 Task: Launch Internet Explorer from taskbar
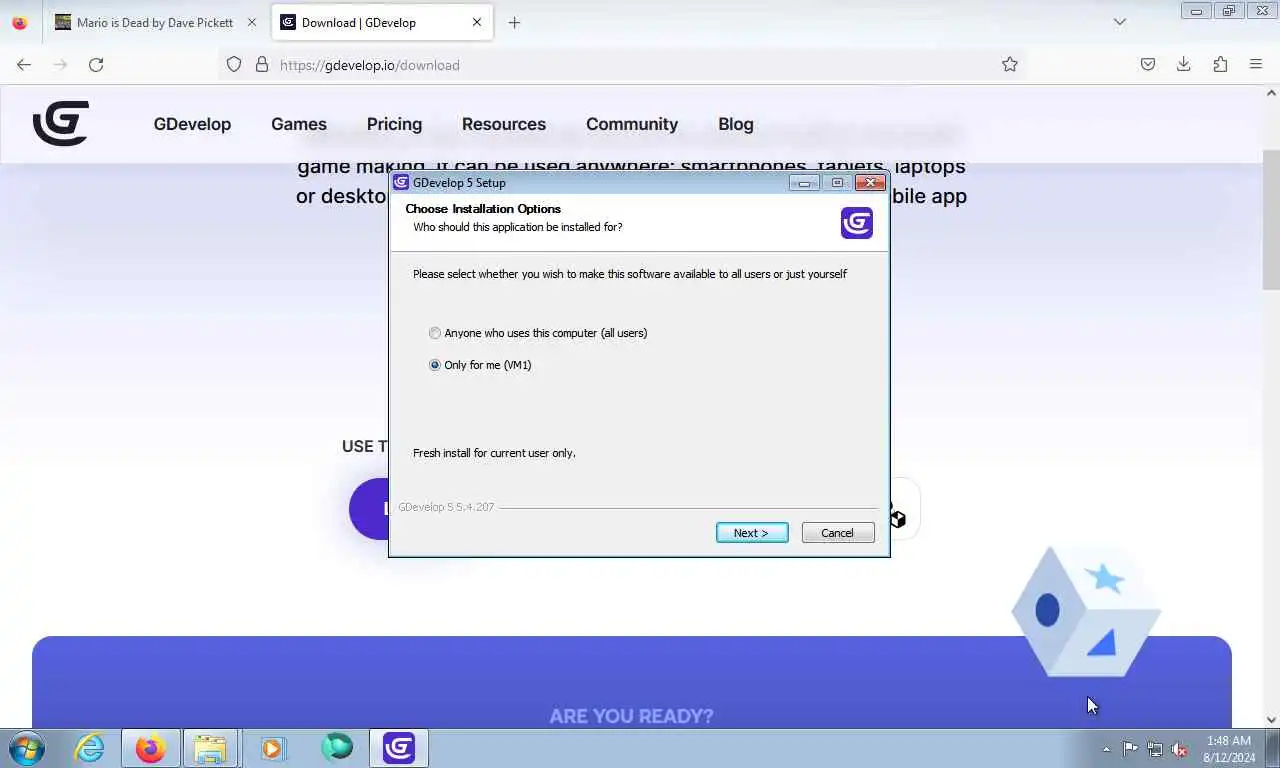click(89, 748)
